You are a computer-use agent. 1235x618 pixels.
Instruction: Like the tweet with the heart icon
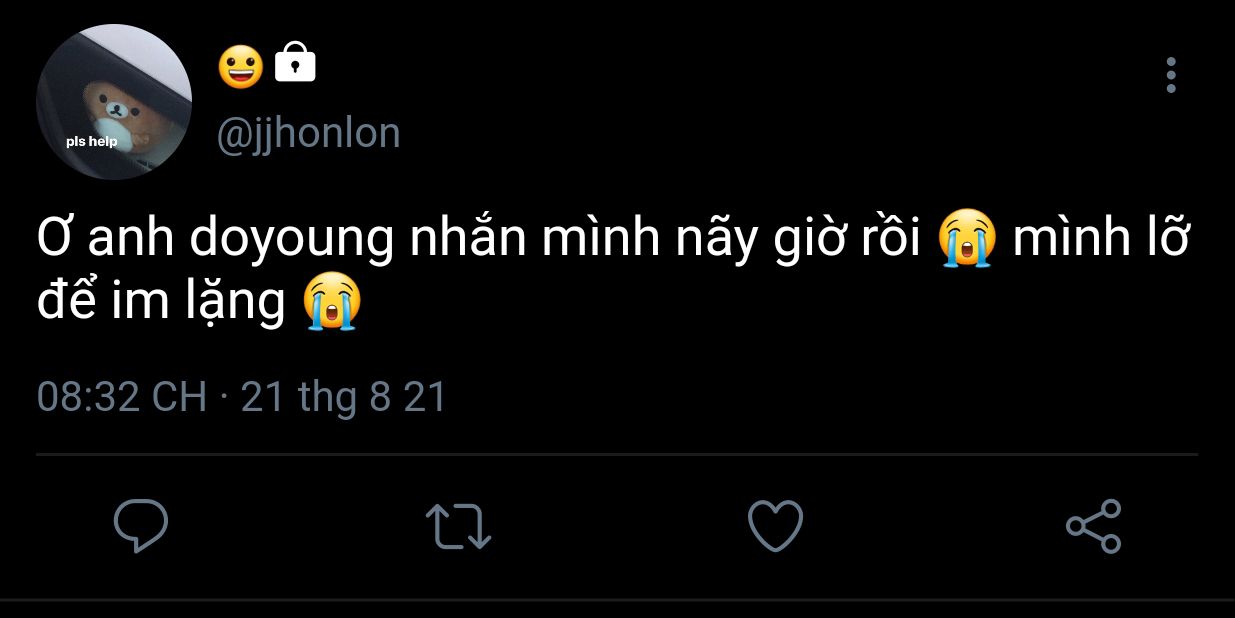click(776, 526)
